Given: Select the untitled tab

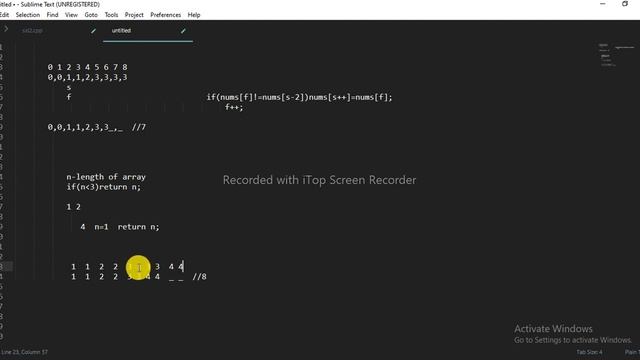Looking at the screenshot, I should click(x=121, y=31).
